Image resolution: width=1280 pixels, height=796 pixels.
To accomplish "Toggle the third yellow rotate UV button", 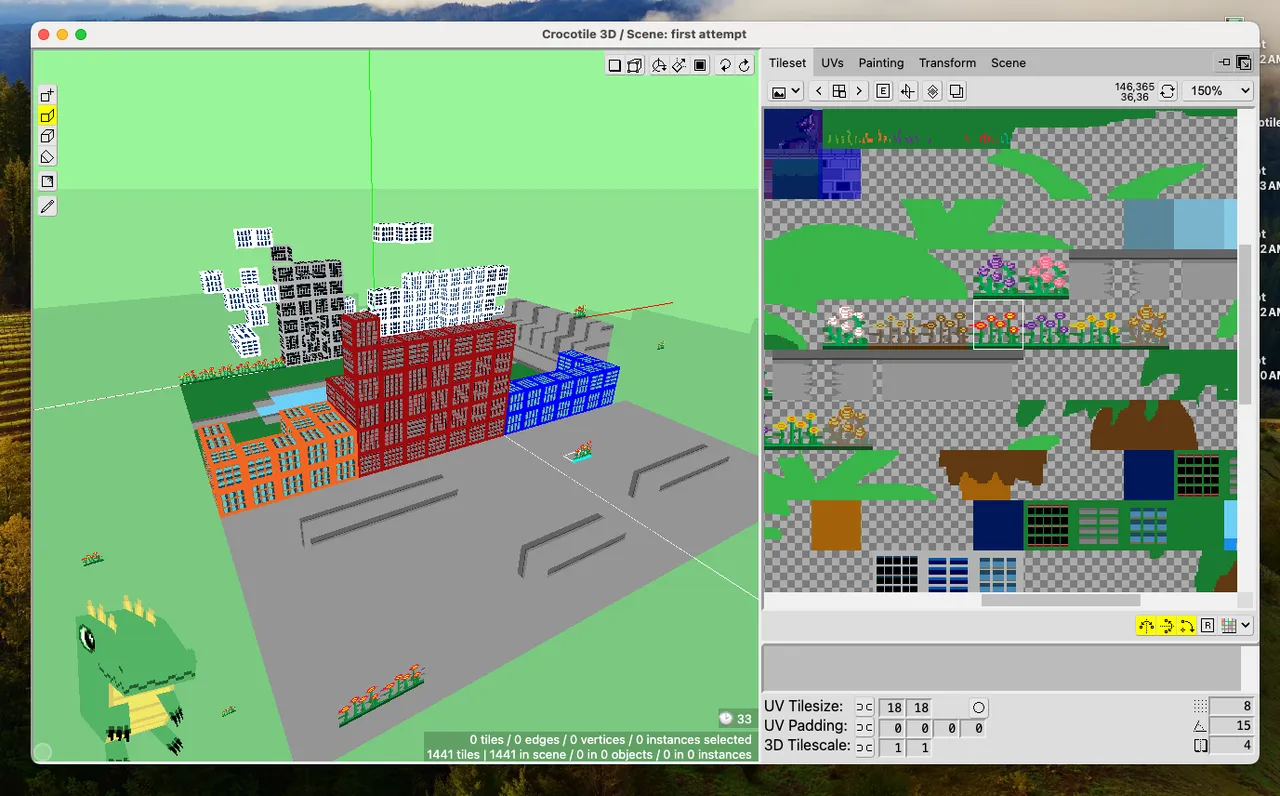I will tap(1187, 626).
